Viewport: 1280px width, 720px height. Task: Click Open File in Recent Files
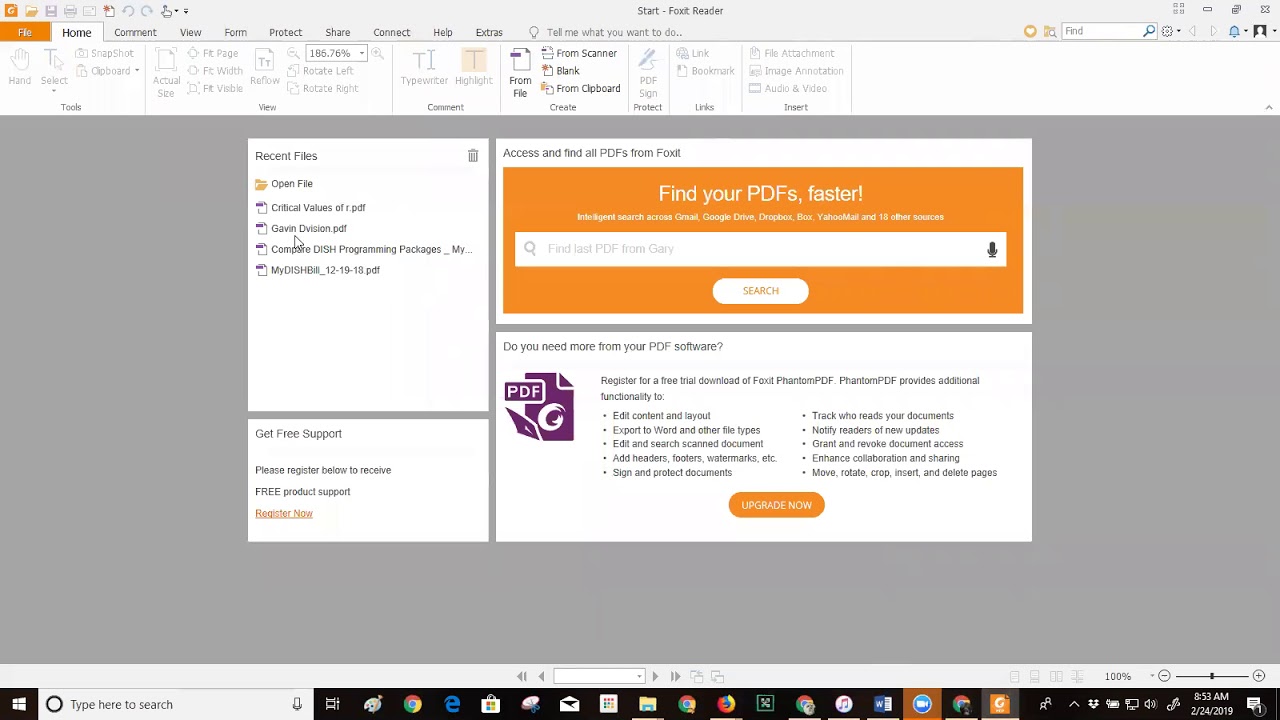[284, 184]
